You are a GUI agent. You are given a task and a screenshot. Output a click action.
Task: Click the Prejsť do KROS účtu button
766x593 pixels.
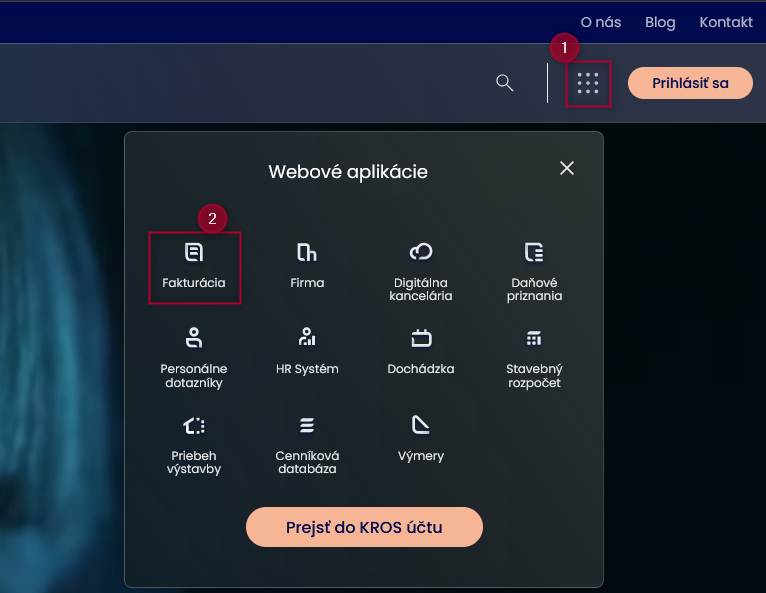coord(364,527)
